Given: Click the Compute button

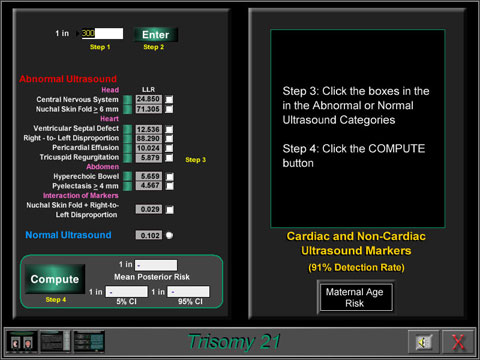Looking at the screenshot, I should (55, 279).
